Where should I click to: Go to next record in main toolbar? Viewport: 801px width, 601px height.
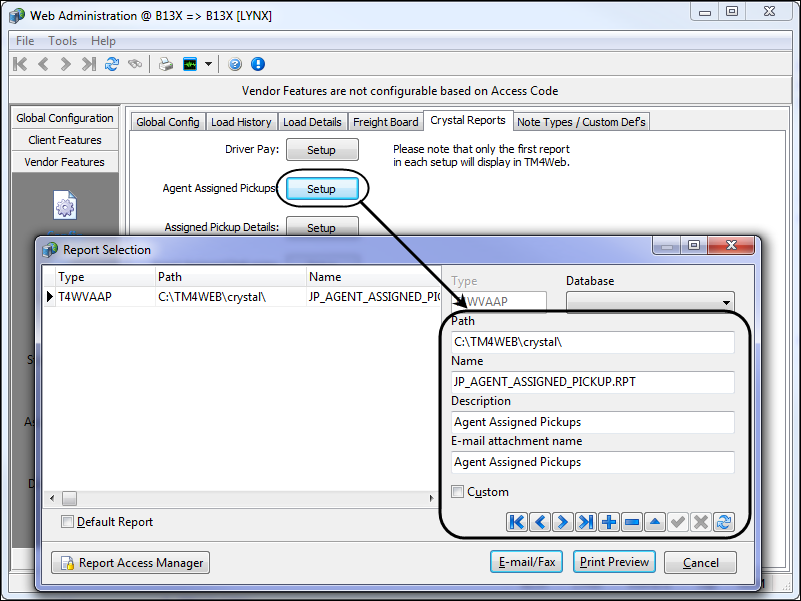pyautogui.click(x=65, y=64)
